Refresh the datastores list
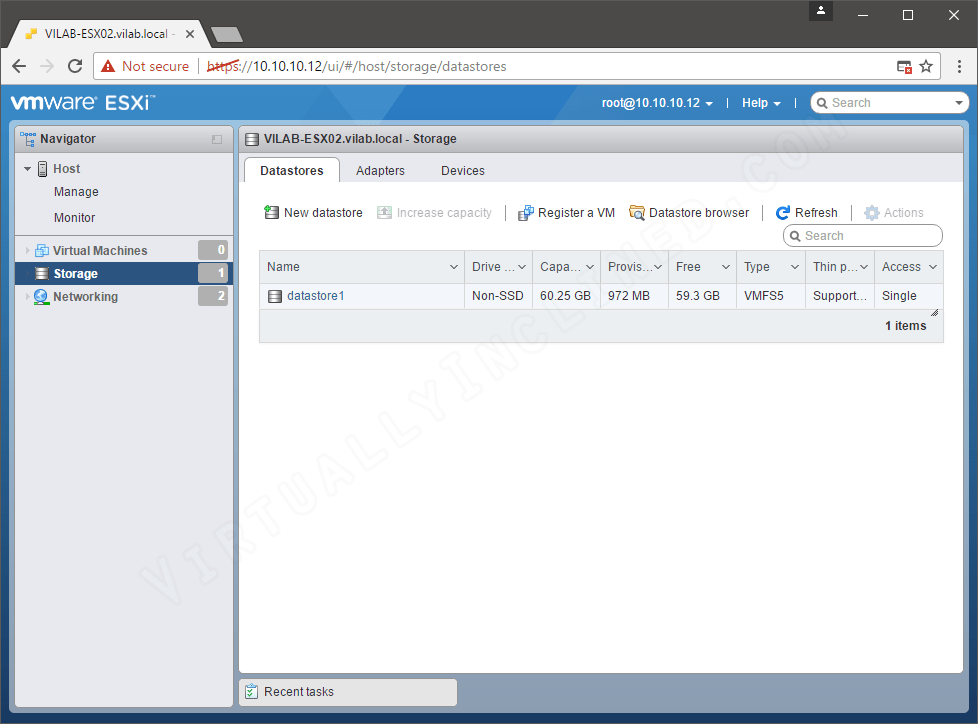 tap(807, 212)
